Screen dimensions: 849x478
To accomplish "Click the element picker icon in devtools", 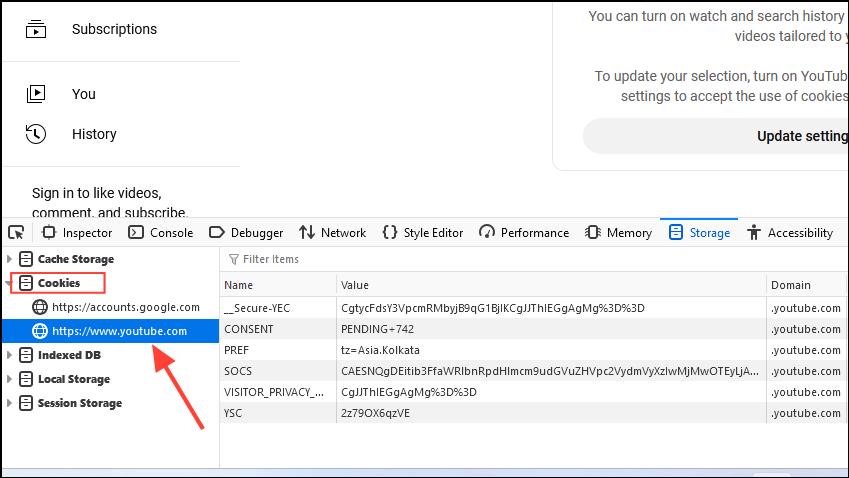I will [16, 233].
